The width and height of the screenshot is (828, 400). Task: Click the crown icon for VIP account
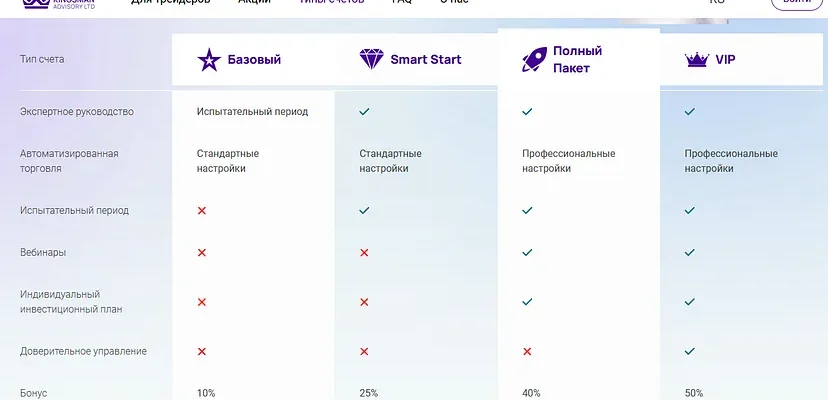[x=697, y=60]
